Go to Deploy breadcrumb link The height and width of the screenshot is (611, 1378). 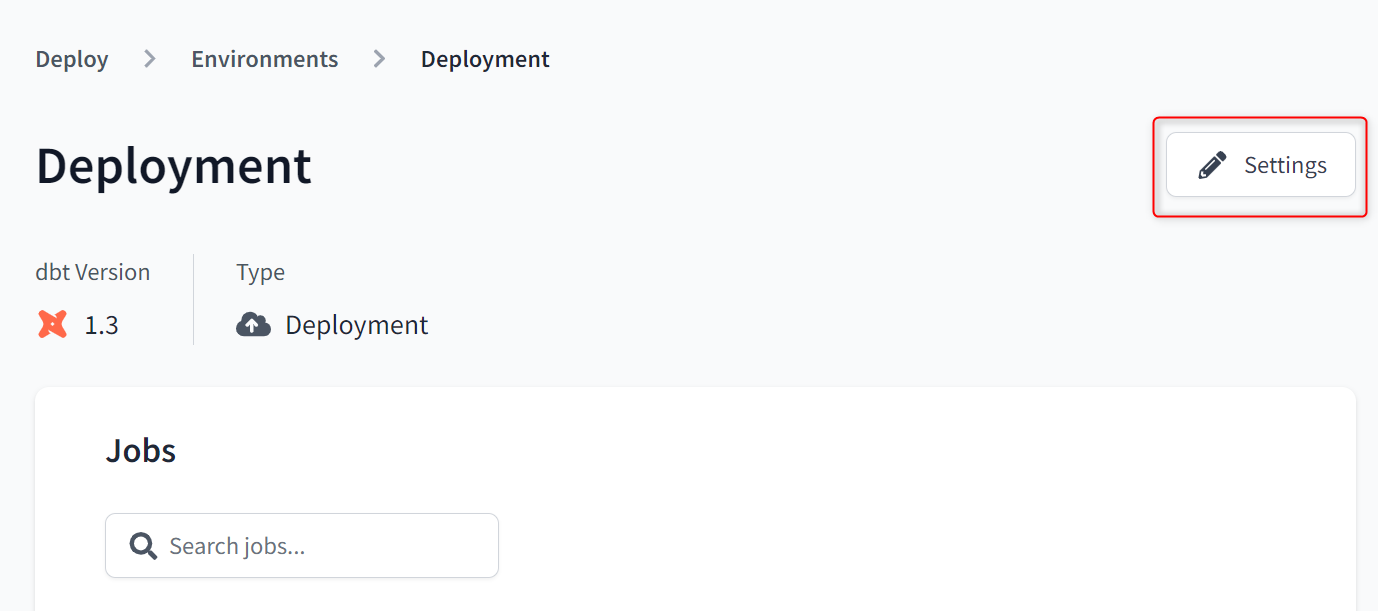point(72,59)
